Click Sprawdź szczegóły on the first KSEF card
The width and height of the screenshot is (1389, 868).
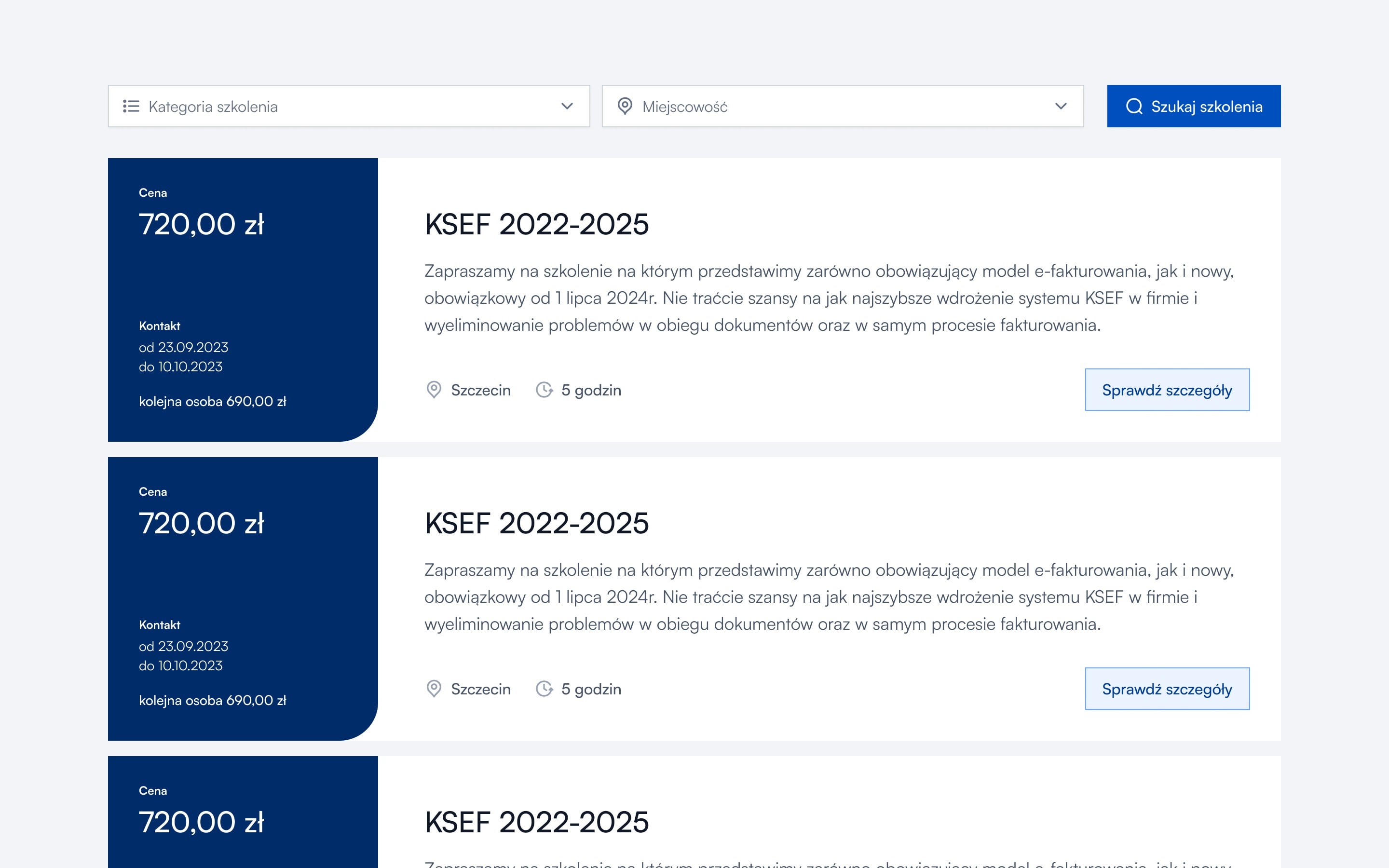point(1168,390)
